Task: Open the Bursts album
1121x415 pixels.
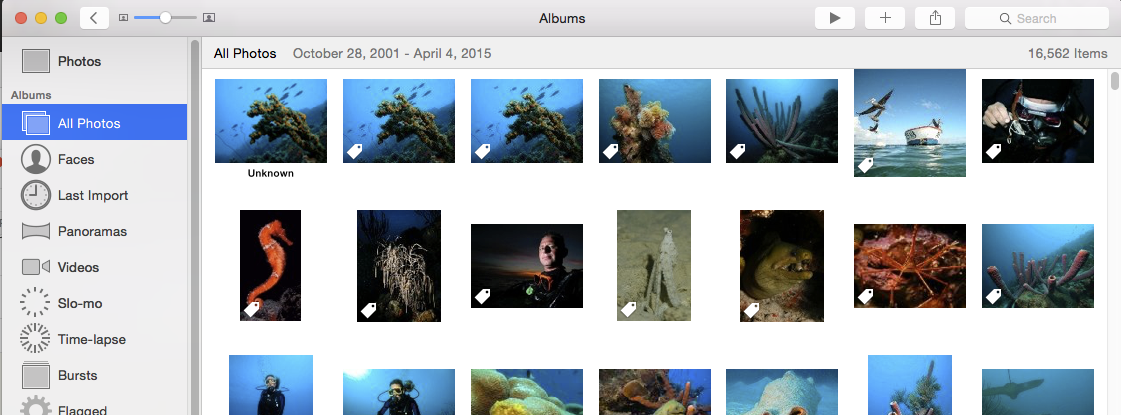Action: [94, 375]
